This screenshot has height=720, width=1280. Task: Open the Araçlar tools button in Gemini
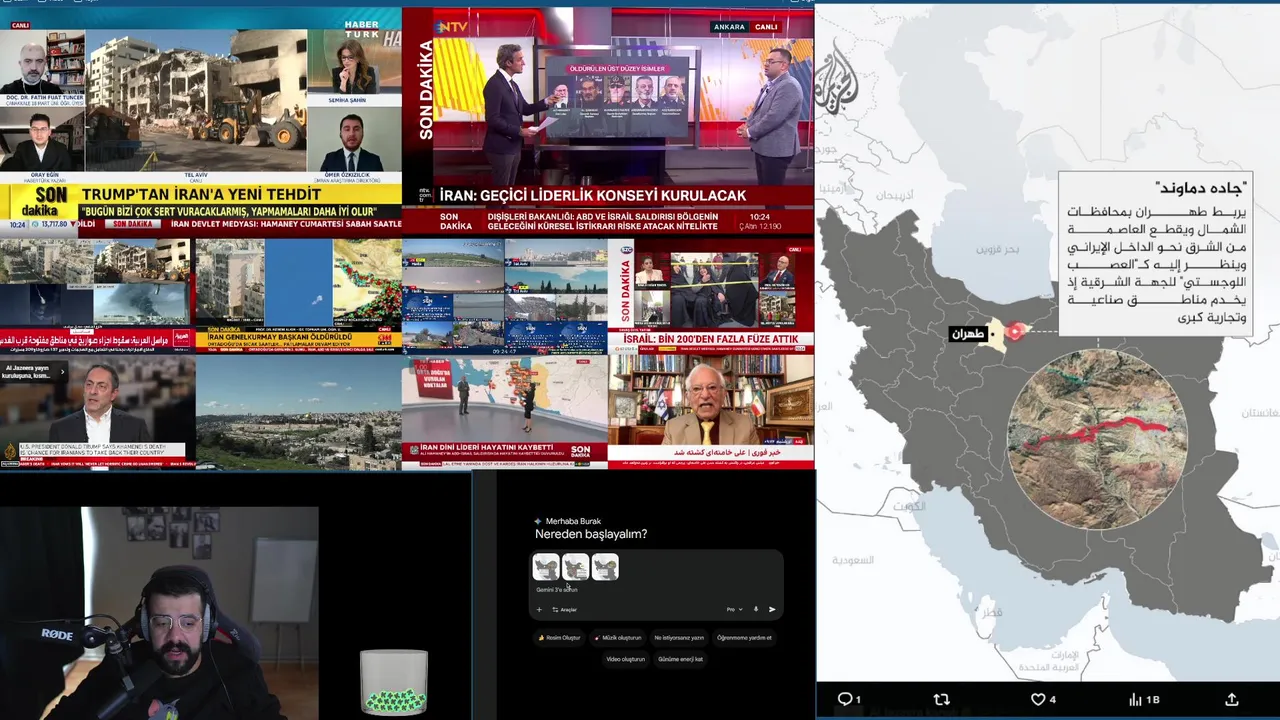(x=564, y=609)
